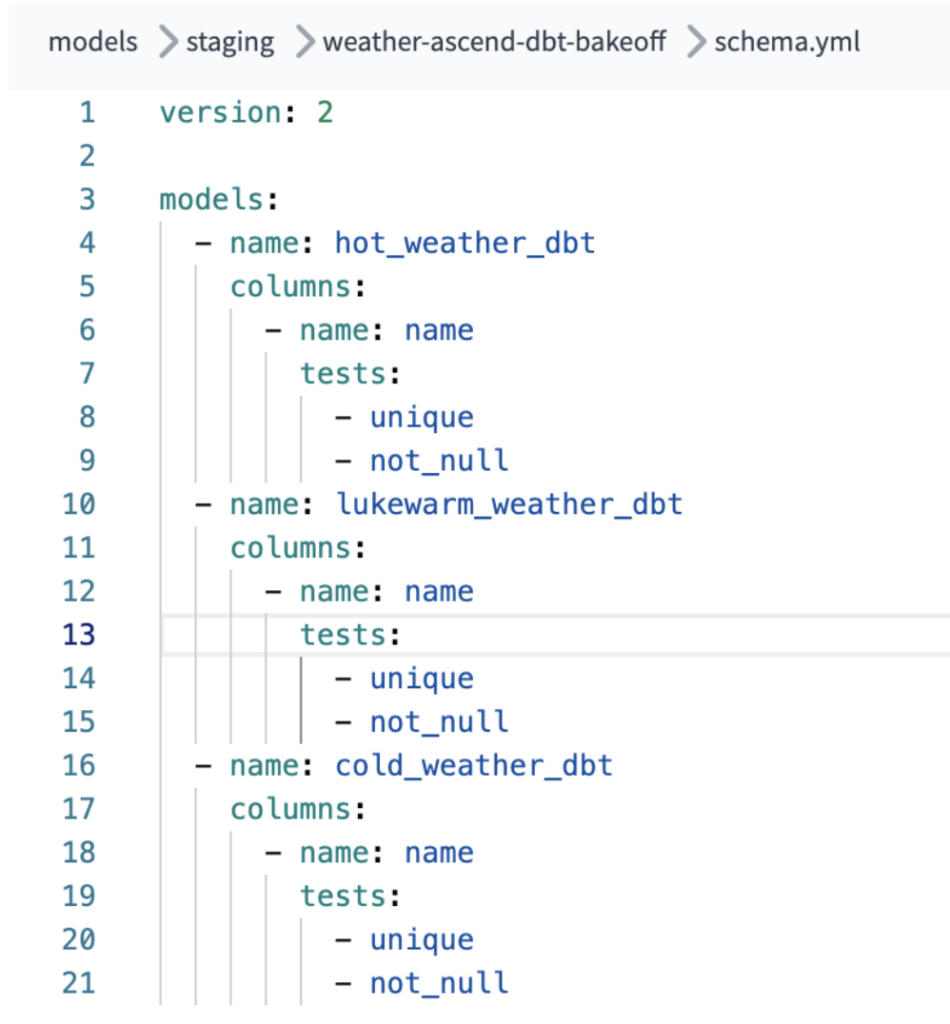
Task: Click the chevron before staging breadcrumb
Action: coord(169,43)
